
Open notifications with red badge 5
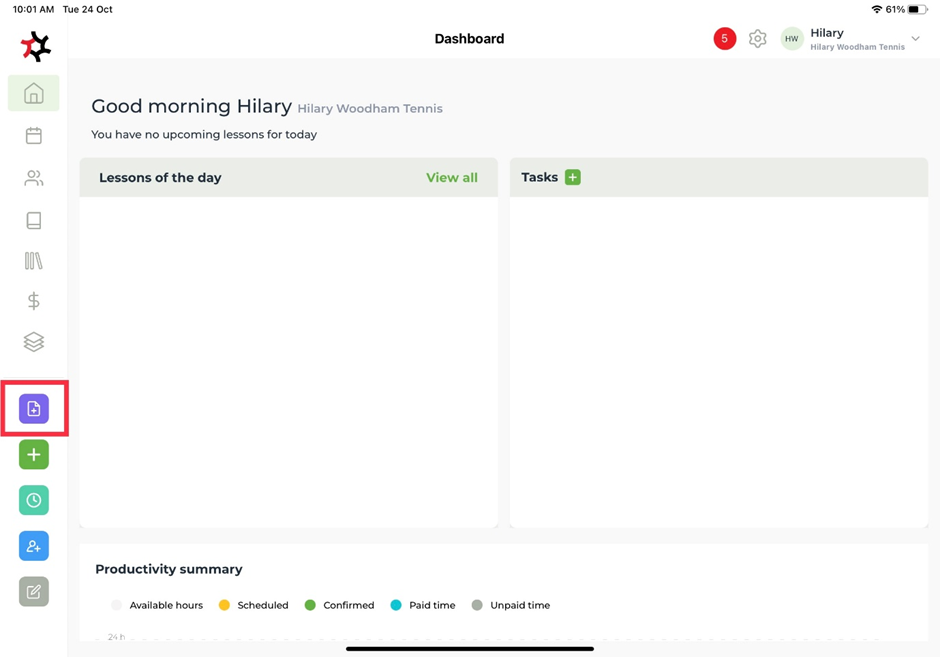pos(725,39)
